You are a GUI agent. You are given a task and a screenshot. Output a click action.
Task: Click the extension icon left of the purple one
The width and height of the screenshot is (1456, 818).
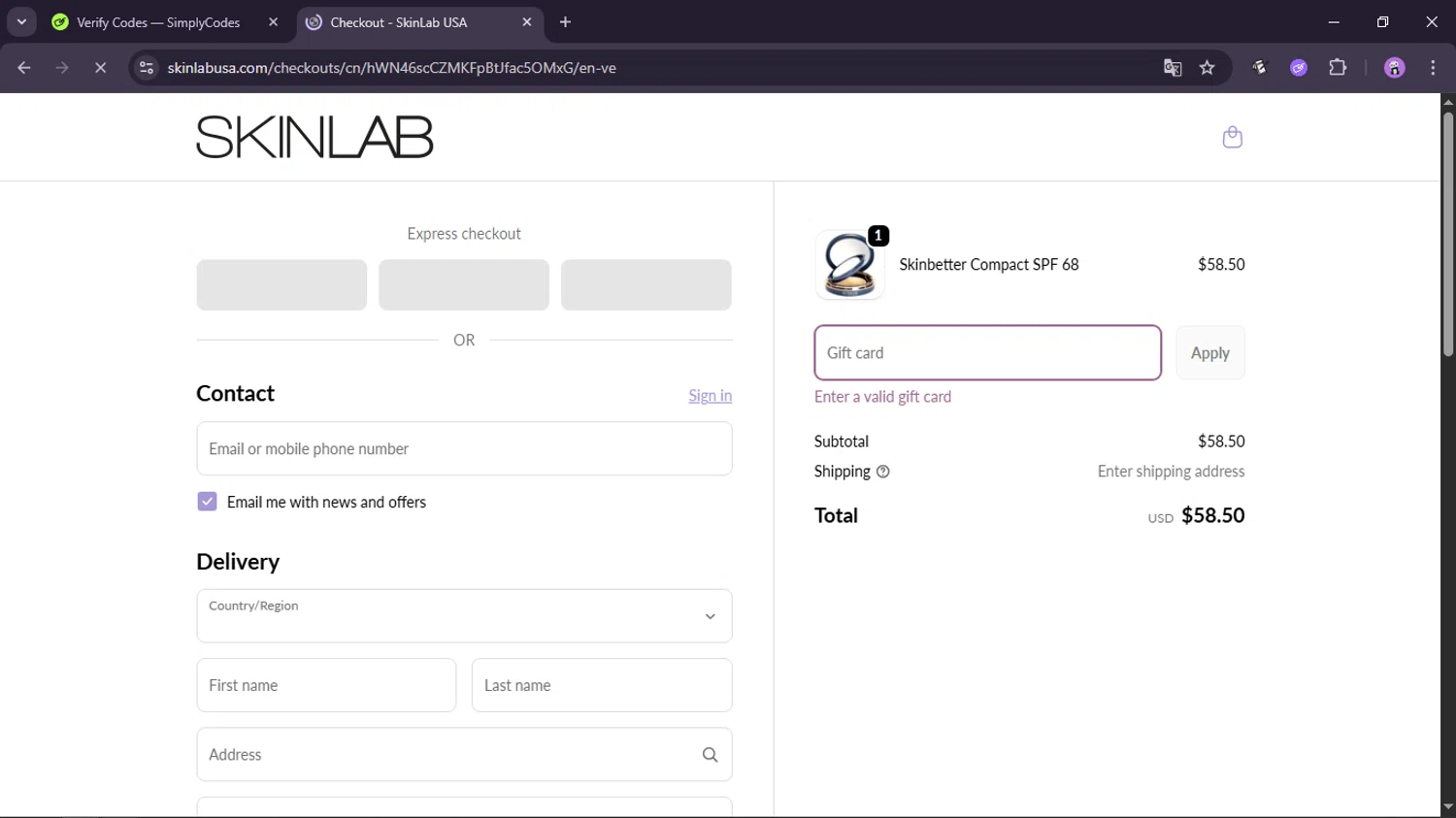point(1260,68)
